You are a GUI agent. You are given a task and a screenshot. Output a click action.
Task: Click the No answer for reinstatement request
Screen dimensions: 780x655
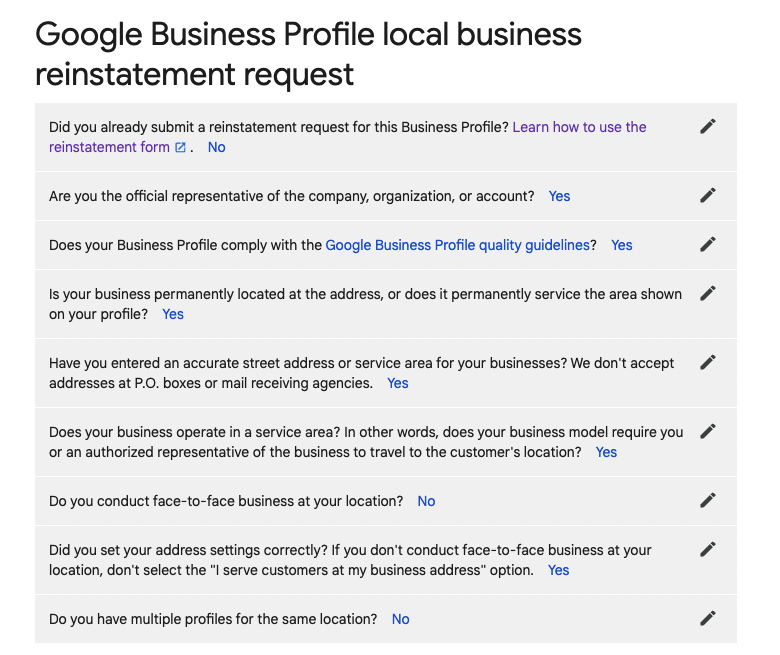click(216, 147)
